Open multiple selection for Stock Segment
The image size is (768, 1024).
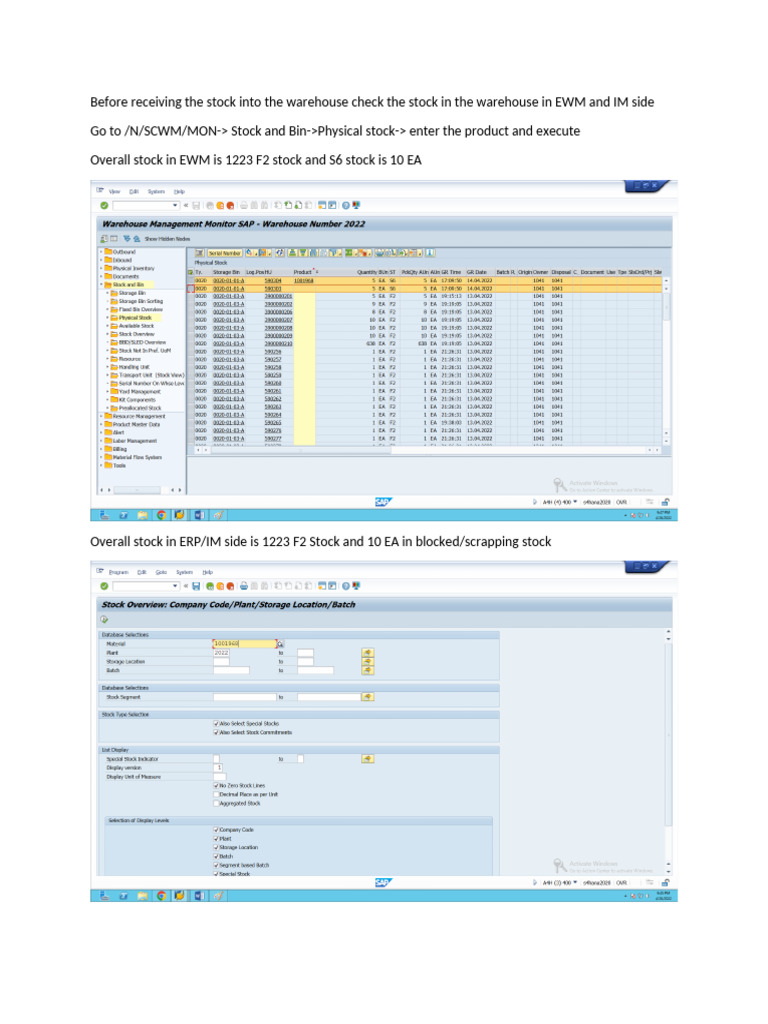[x=368, y=697]
